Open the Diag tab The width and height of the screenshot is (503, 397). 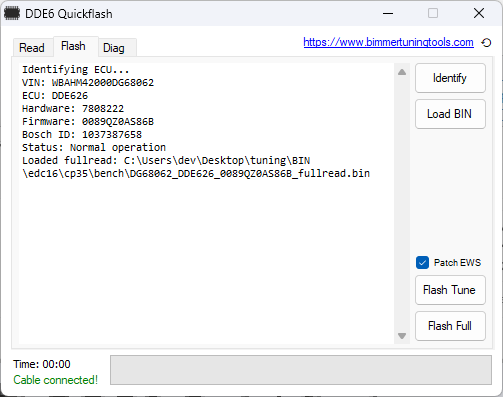tap(114, 48)
